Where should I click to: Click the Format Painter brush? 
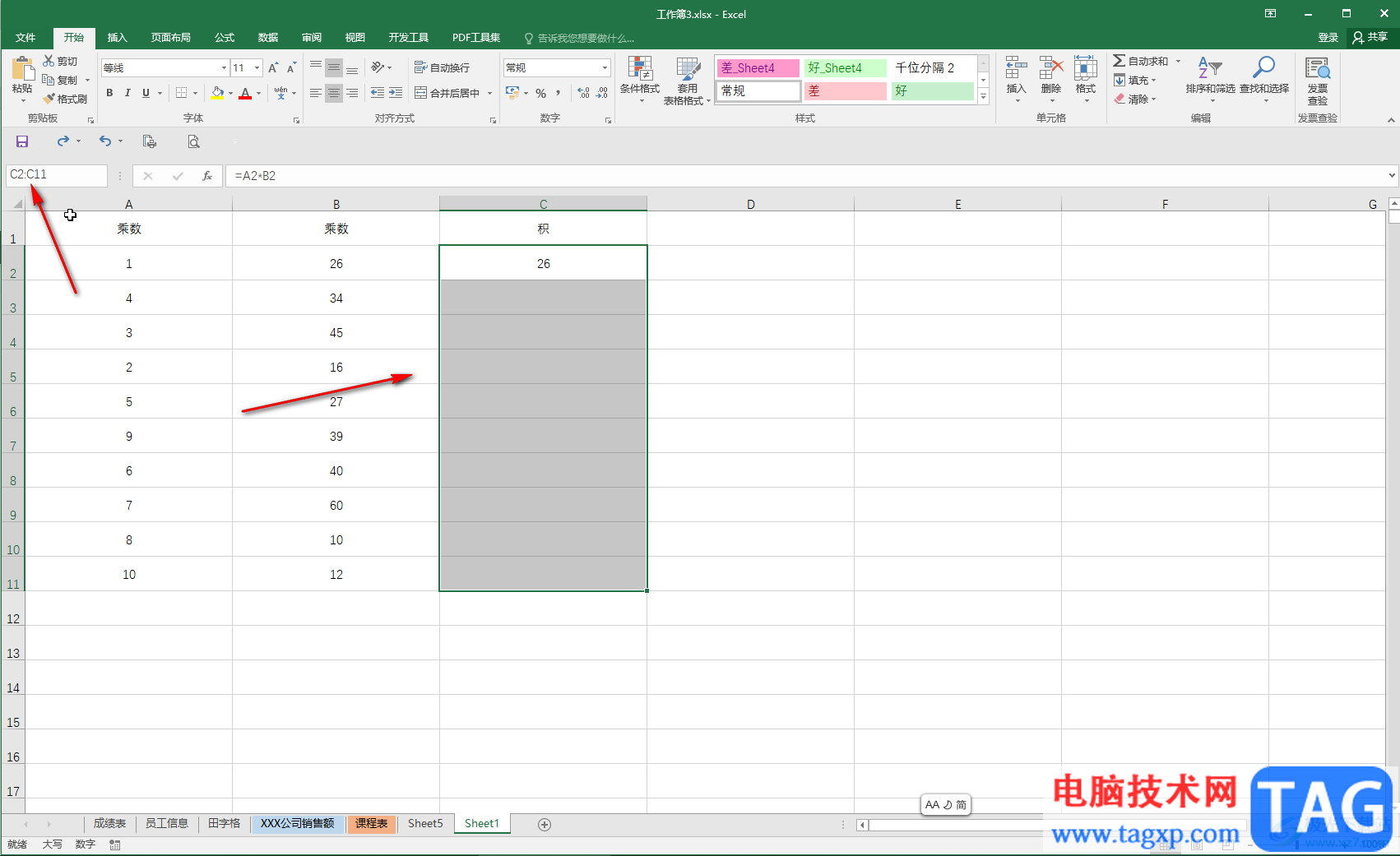point(49,99)
